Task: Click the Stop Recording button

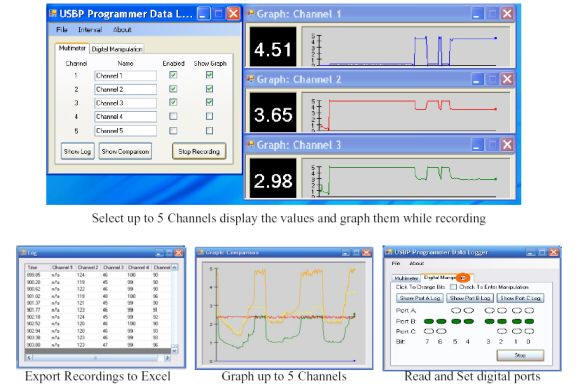Action: [199, 152]
